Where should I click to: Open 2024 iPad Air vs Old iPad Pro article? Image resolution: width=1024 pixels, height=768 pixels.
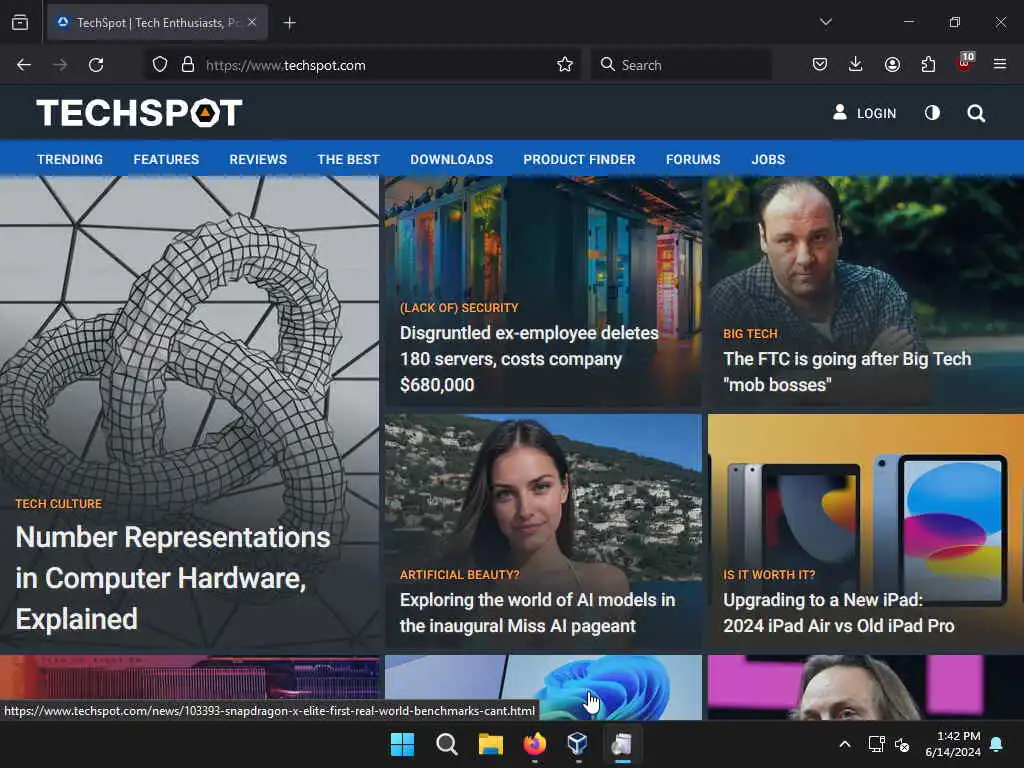point(839,613)
